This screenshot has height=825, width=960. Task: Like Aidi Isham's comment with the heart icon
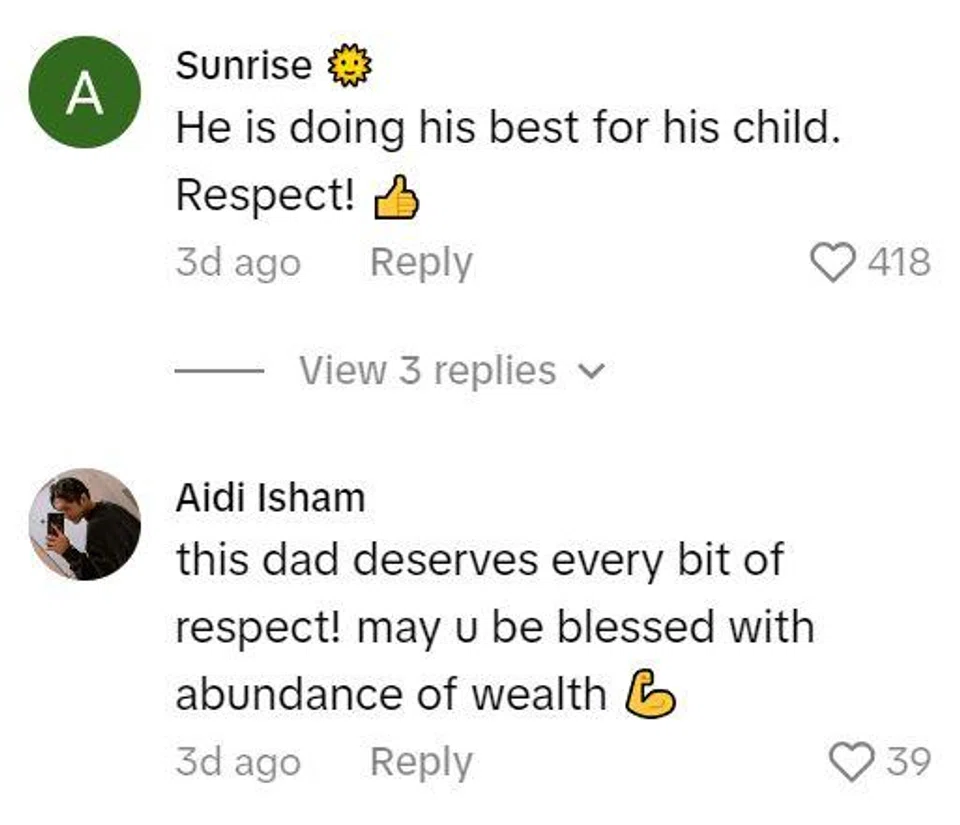point(851,762)
